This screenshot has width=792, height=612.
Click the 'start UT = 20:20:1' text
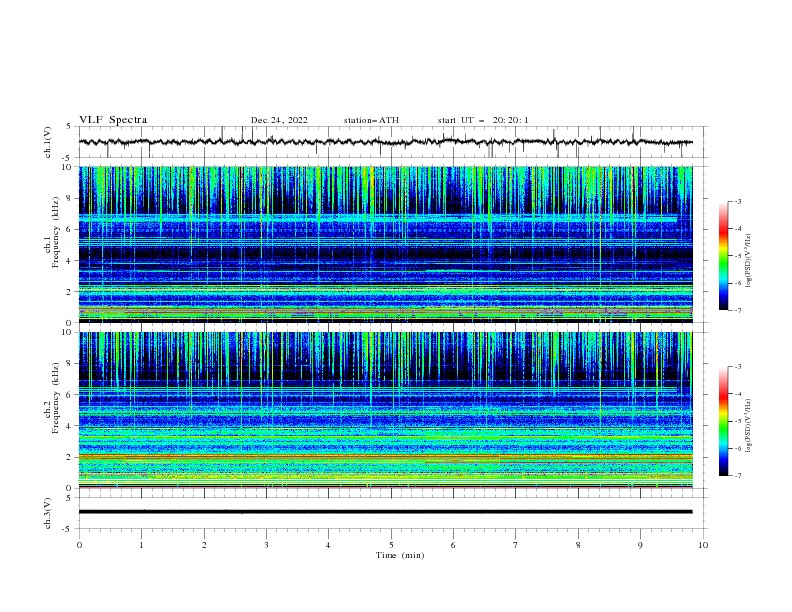[x=483, y=120]
